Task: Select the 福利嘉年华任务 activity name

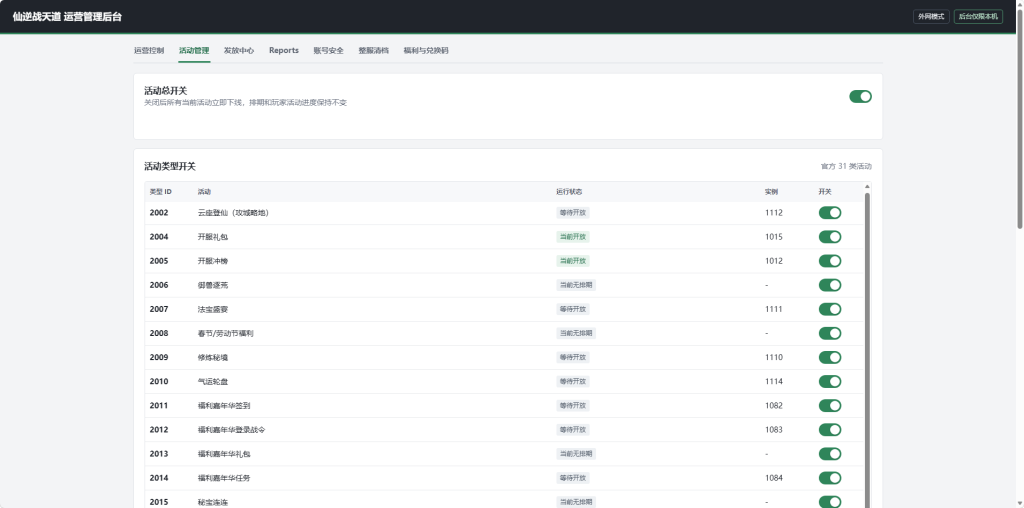Action: pyautogui.click(x=224, y=478)
